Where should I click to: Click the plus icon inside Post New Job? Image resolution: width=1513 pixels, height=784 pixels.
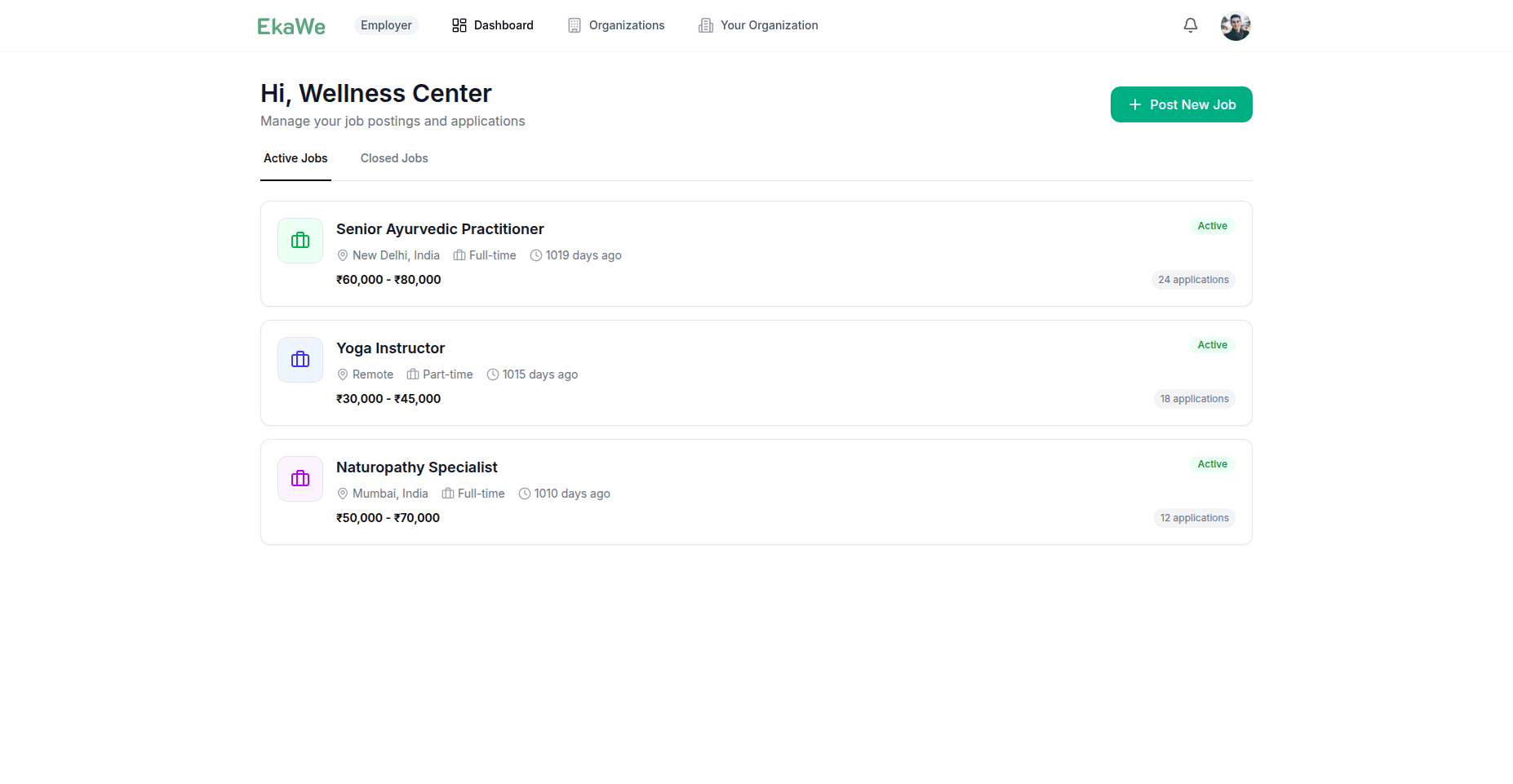(1134, 104)
